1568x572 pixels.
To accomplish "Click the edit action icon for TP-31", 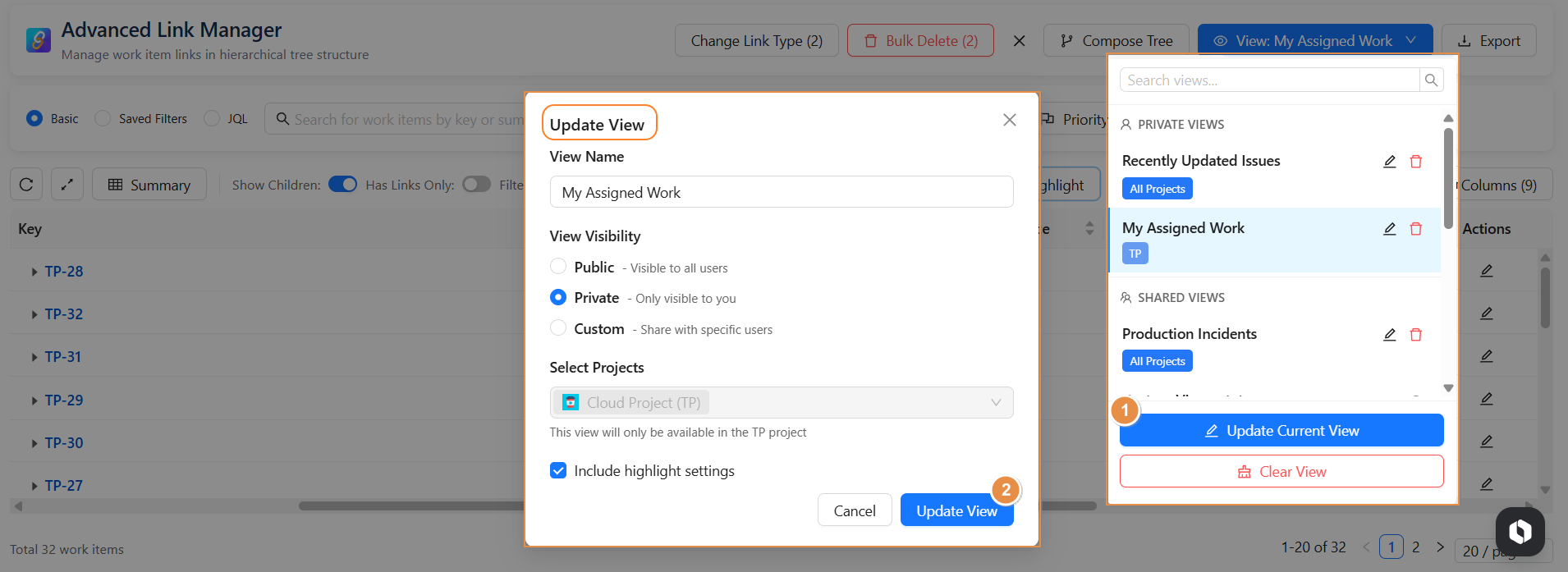I will tap(1487, 356).
